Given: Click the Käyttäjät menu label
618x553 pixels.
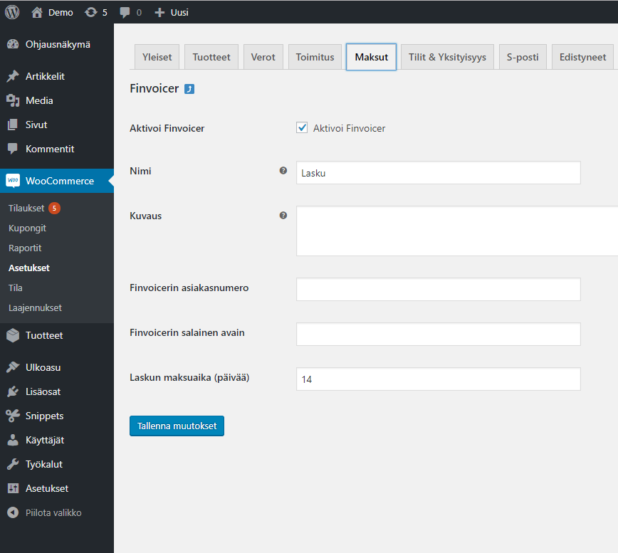Looking at the screenshot, I should (45, 440).
